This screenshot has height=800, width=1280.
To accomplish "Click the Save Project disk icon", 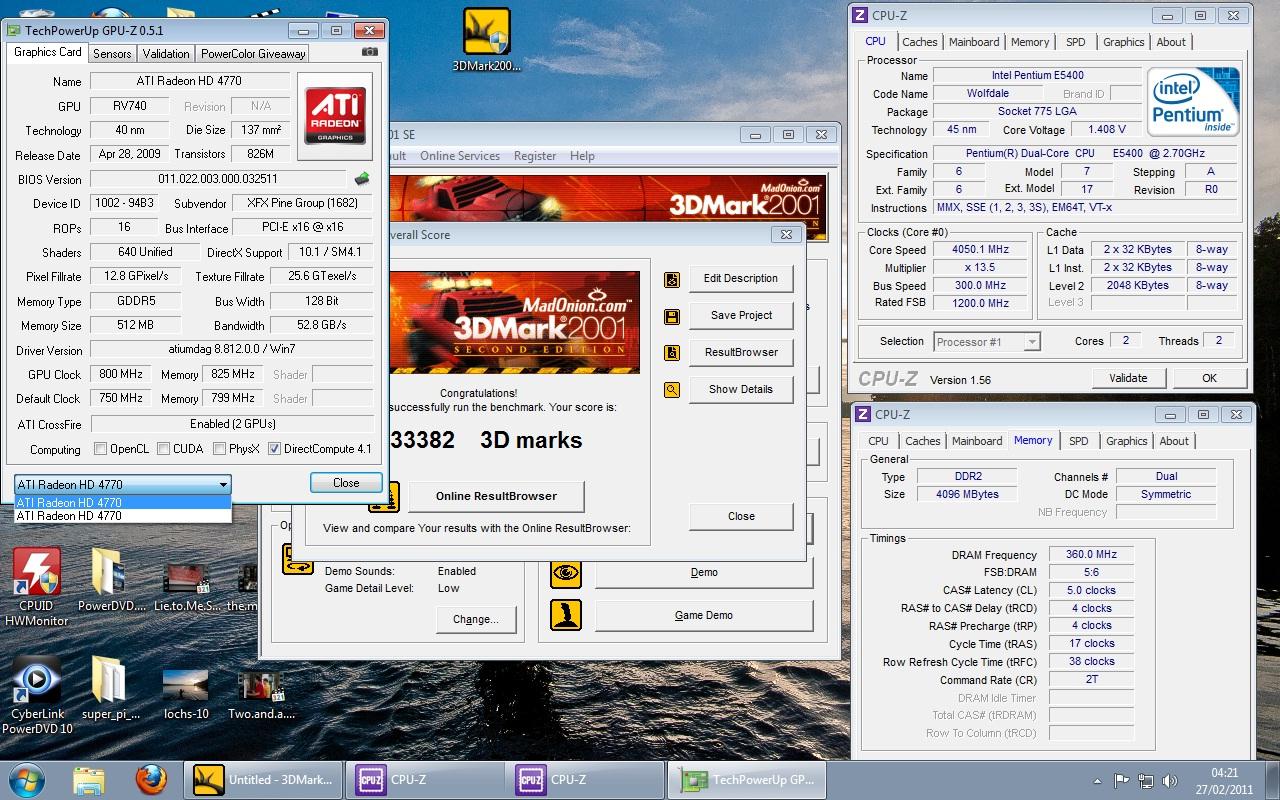I will pyautogui.click(x=672, y=316).
